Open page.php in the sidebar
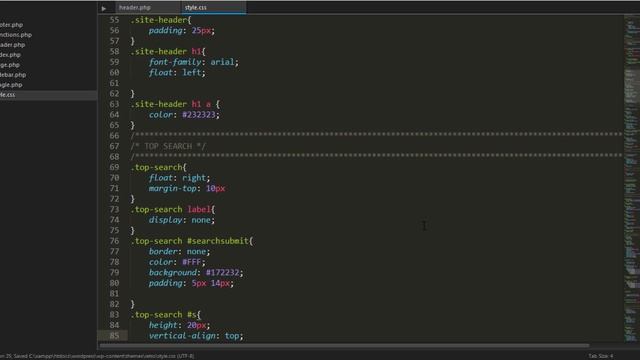 coord(10,64)
